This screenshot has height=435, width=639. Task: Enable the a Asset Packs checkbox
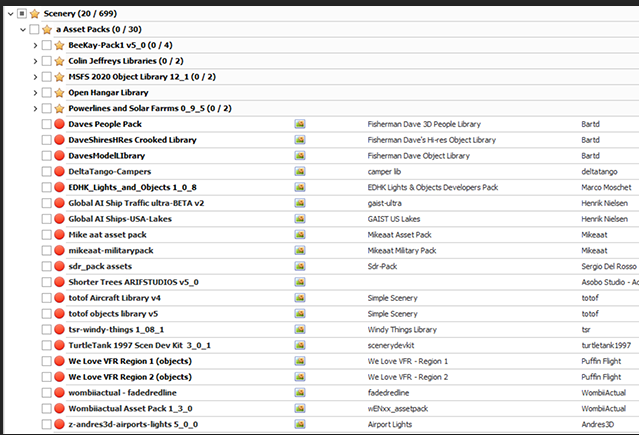[34, 29]
